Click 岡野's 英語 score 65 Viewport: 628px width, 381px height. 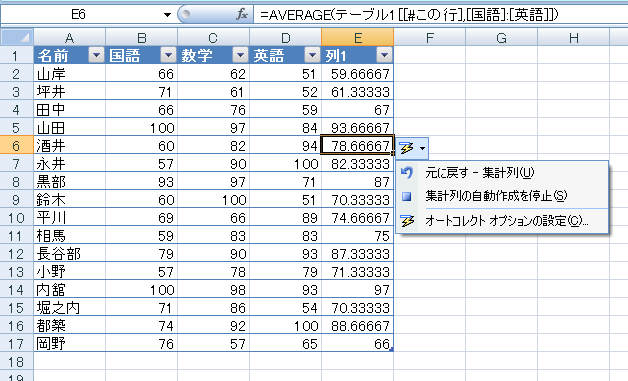tap(286, 343)
